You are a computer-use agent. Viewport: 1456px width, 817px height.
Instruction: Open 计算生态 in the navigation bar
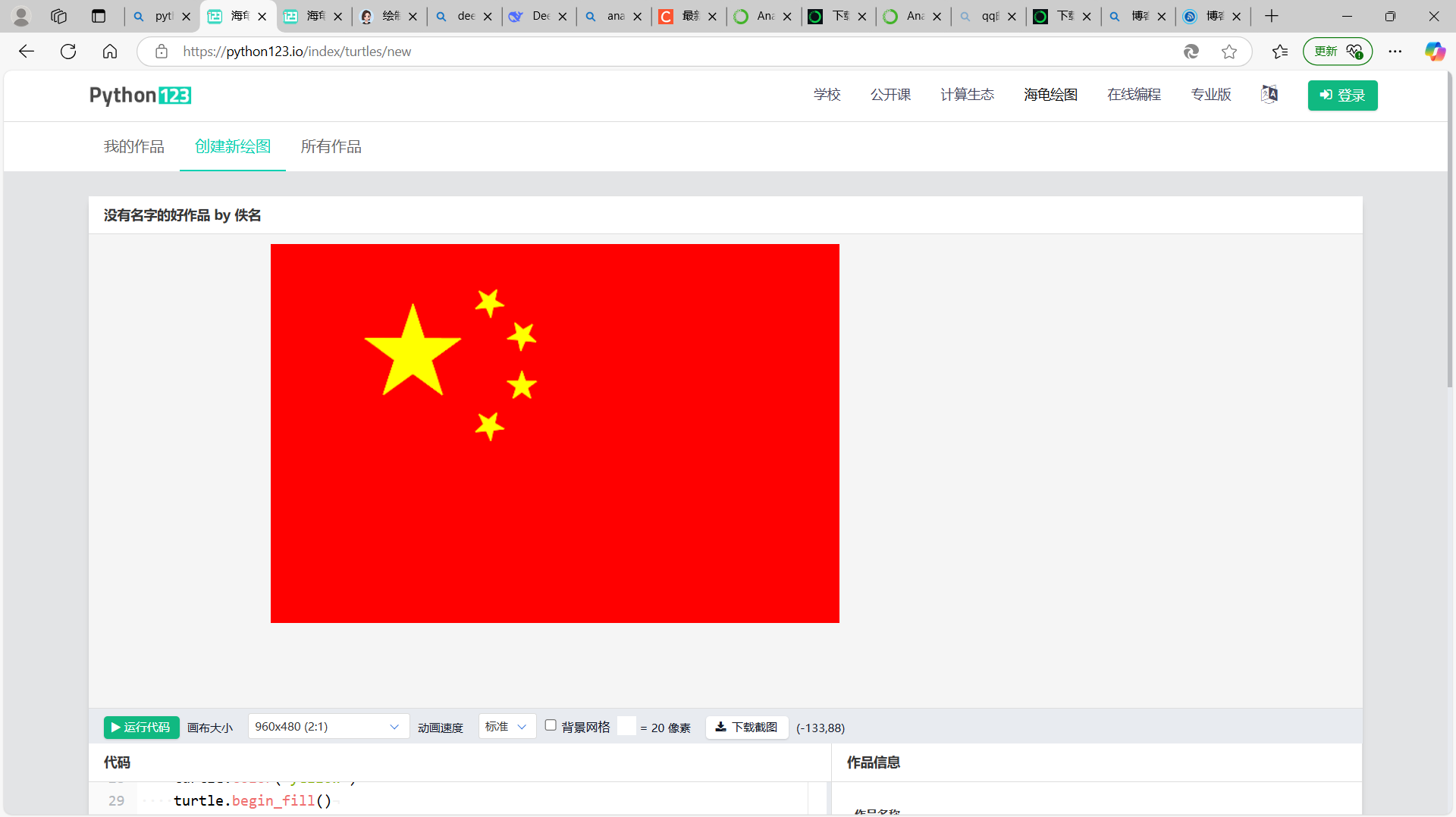click(968, 95)
